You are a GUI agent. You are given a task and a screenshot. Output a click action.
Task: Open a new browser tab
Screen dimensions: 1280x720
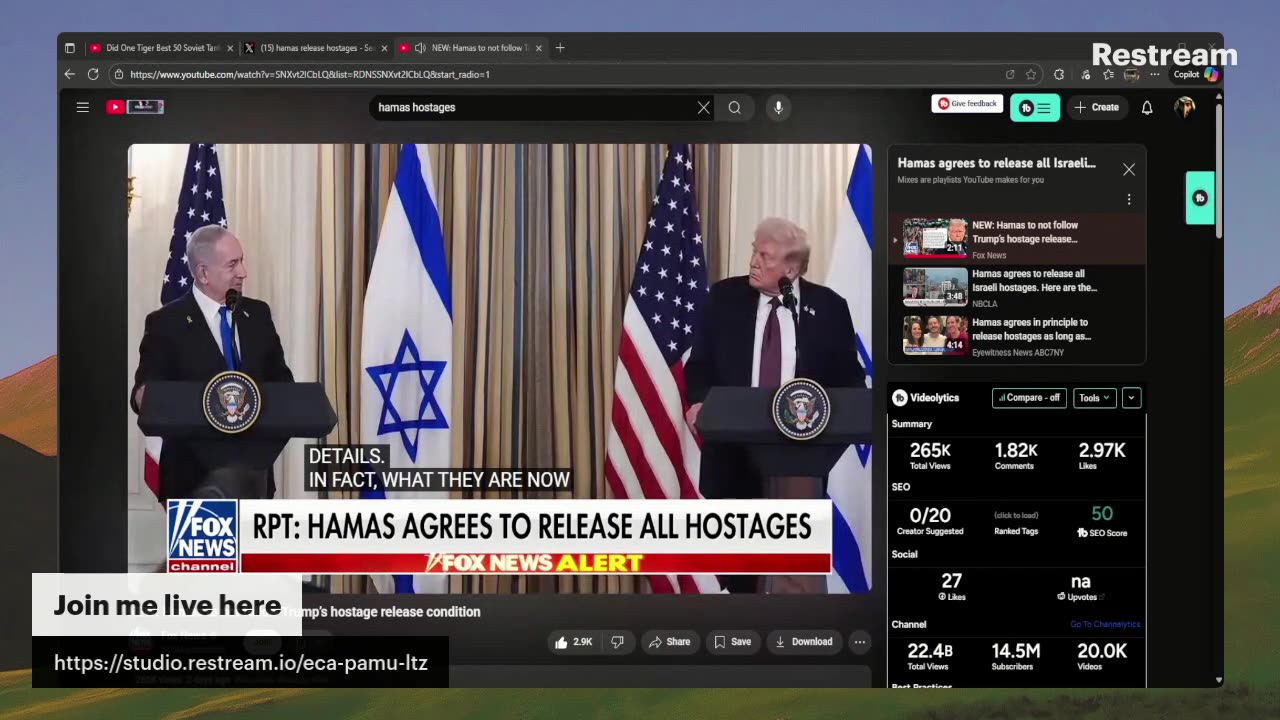[560, 48]
